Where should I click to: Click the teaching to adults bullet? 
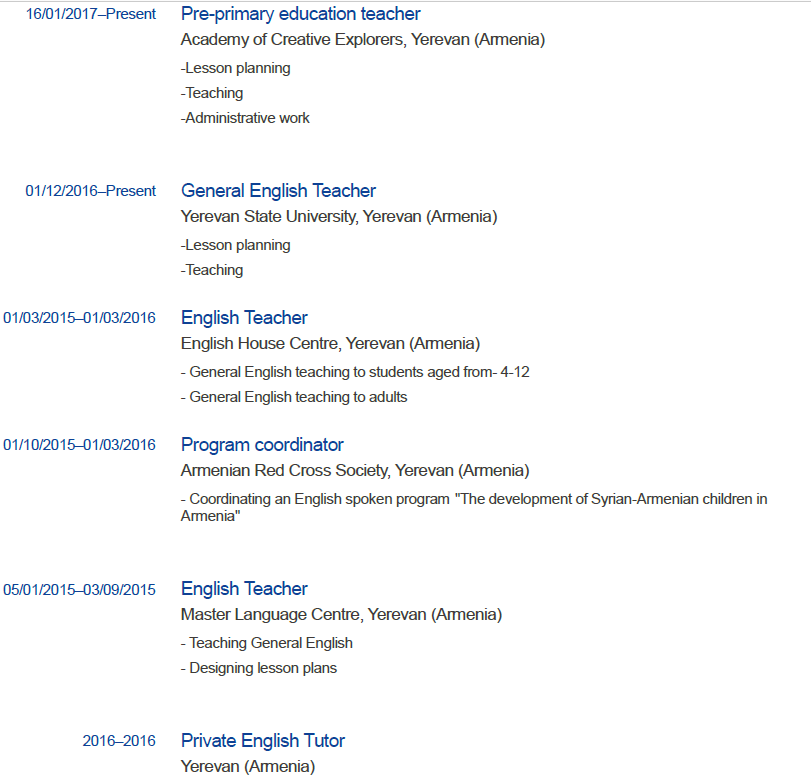[294, 397]
